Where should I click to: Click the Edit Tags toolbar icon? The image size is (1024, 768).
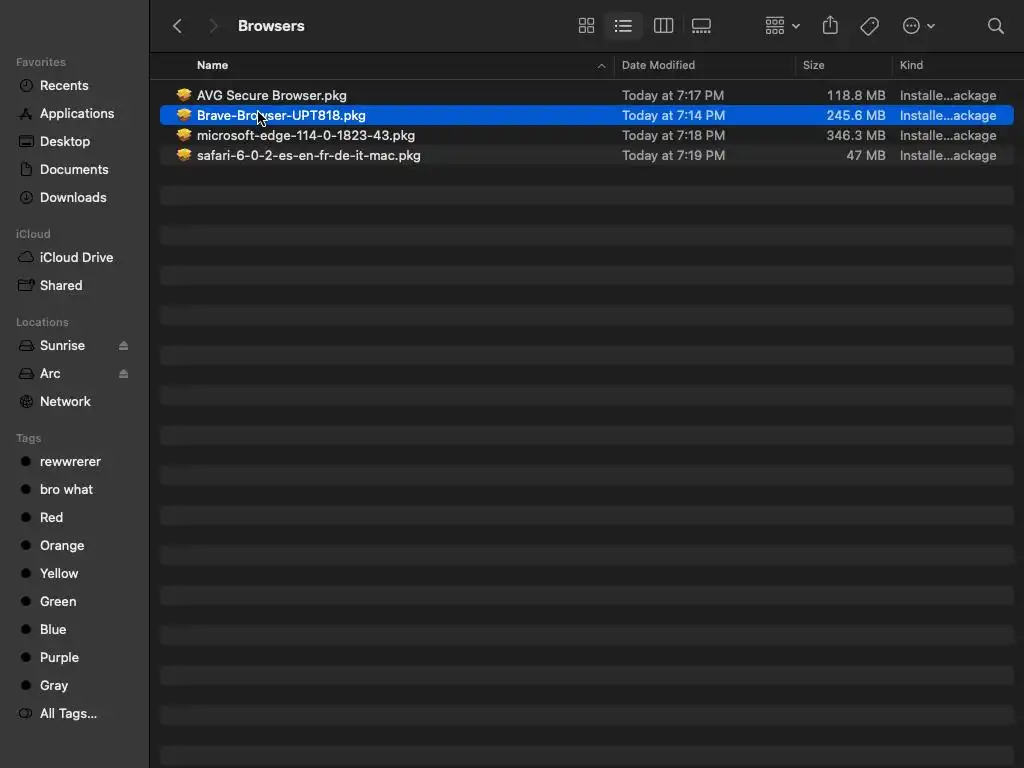coord(869,26)
